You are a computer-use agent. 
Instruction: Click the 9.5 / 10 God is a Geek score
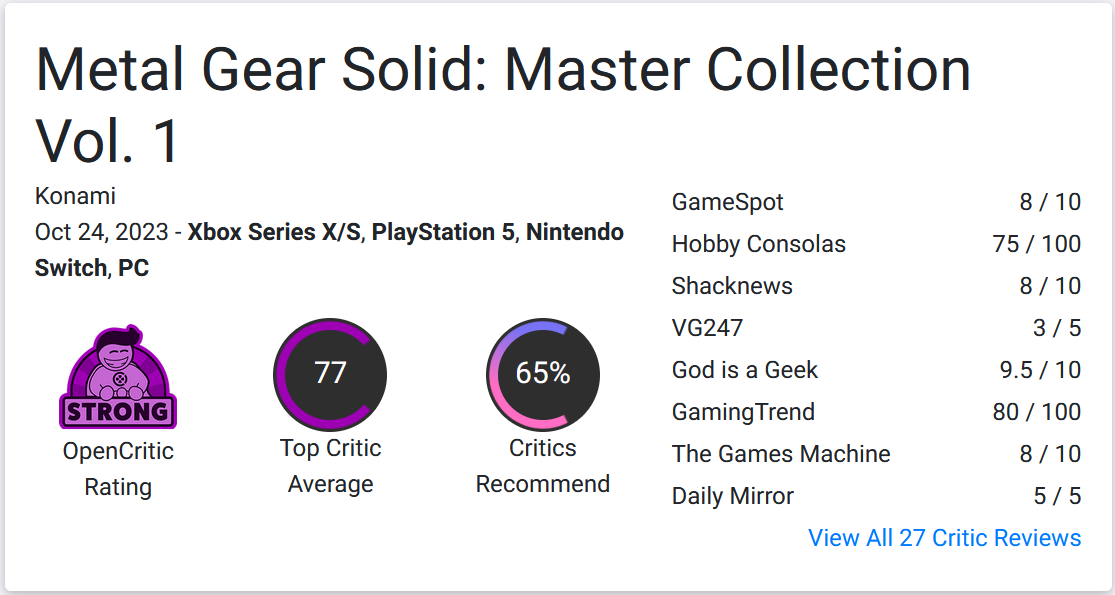1040,370
